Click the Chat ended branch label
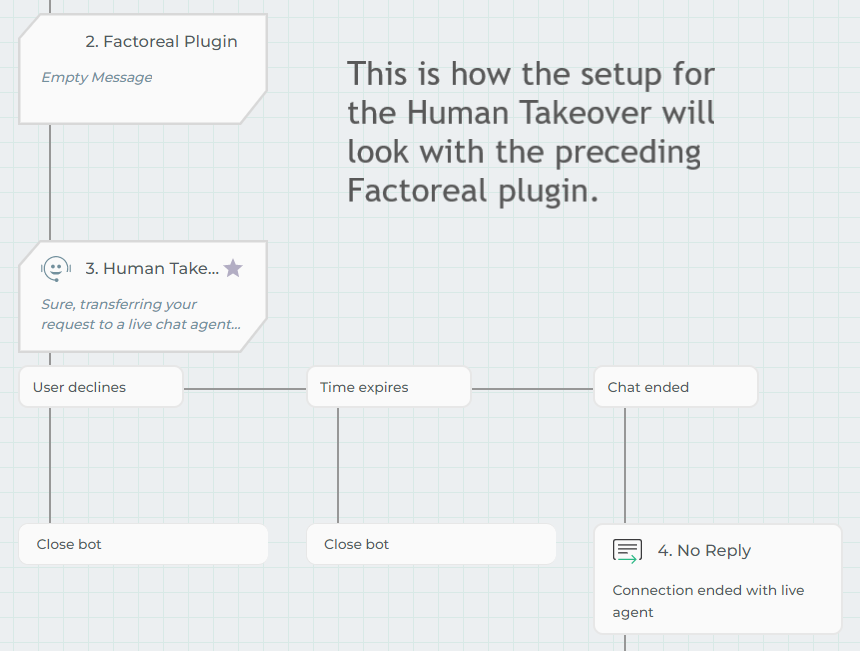860x651 pixels. [675, 387]
